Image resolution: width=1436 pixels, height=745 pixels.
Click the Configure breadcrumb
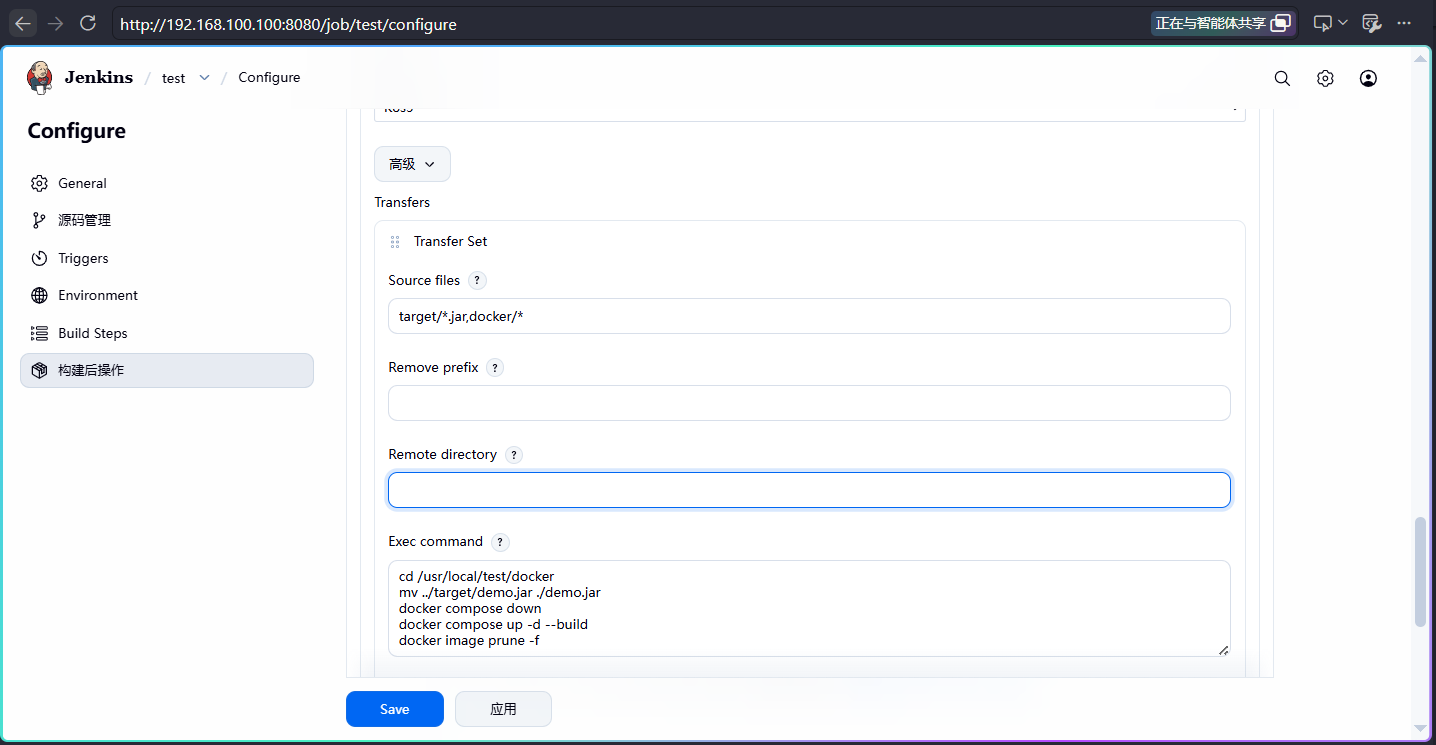click(269, 77)
